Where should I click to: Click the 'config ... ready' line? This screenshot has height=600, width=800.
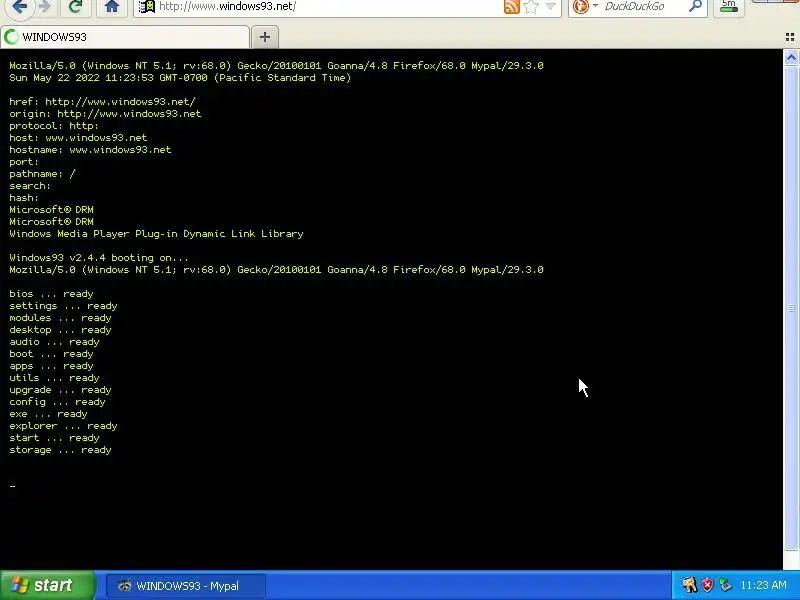(57, 402)
